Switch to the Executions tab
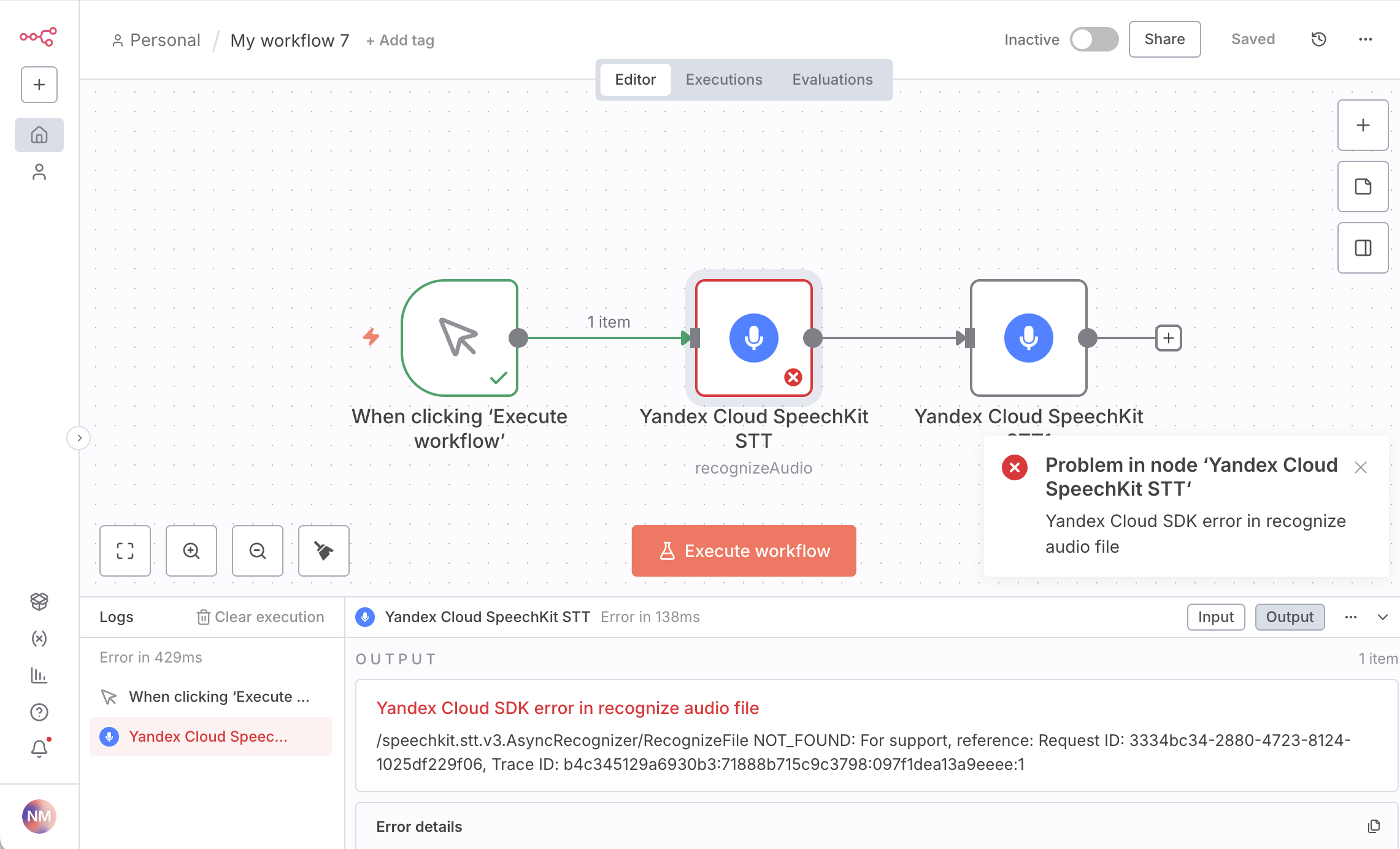 point(724,79)
